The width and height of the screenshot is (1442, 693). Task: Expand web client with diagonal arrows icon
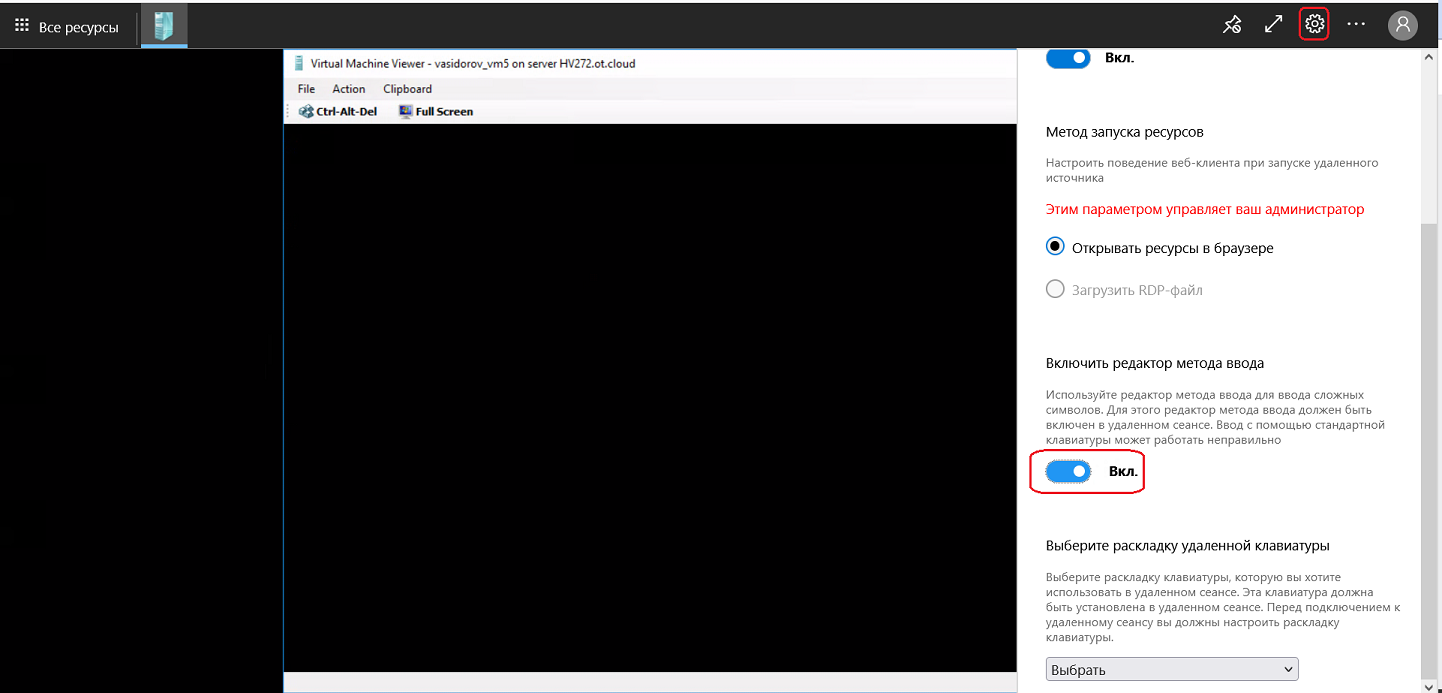pos(1273,25)
